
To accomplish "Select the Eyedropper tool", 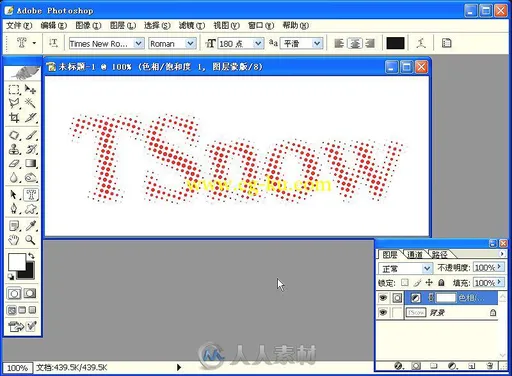I will tap(31, 226).
